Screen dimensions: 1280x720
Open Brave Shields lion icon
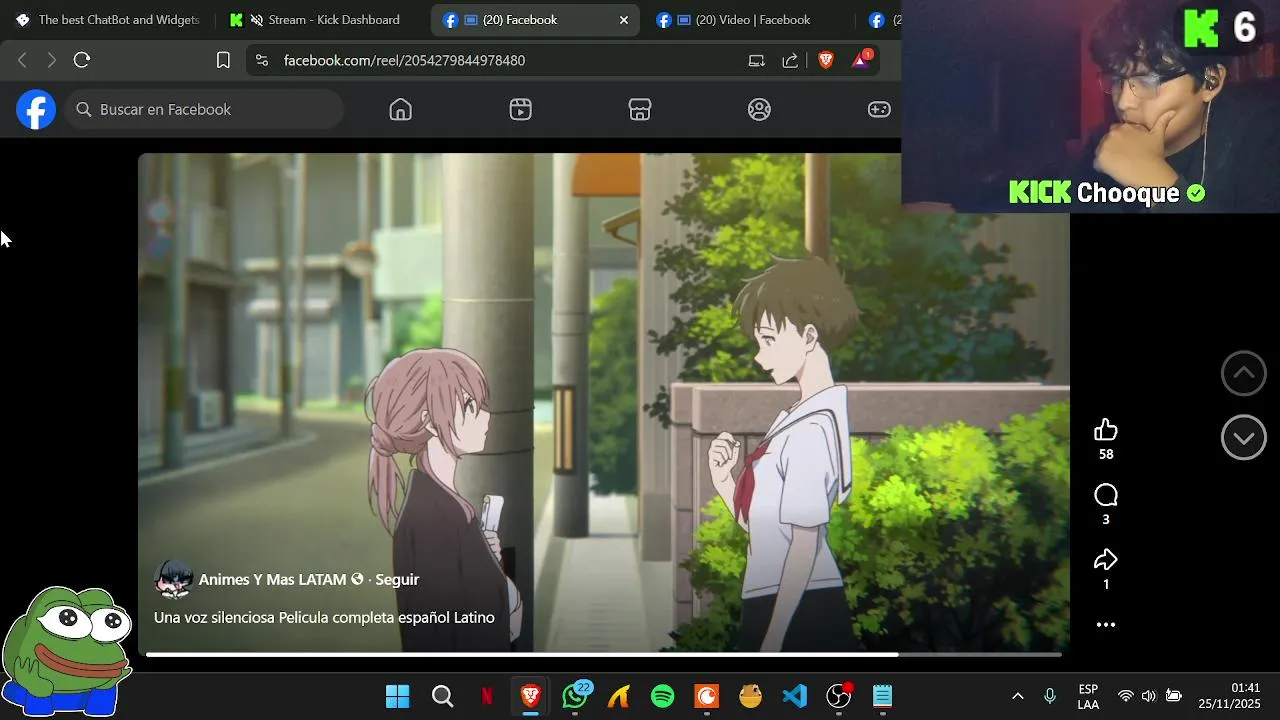(825, 60)
